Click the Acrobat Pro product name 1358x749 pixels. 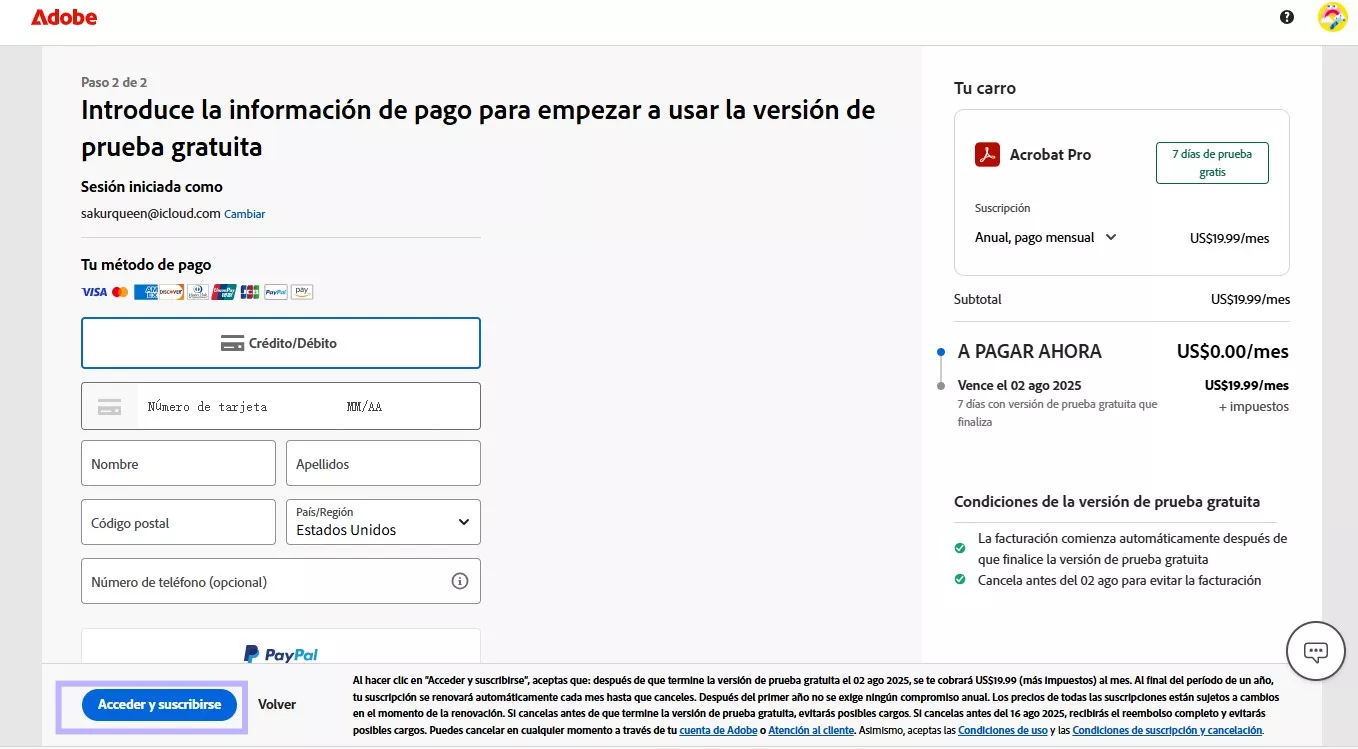[x=1050, y=154]
